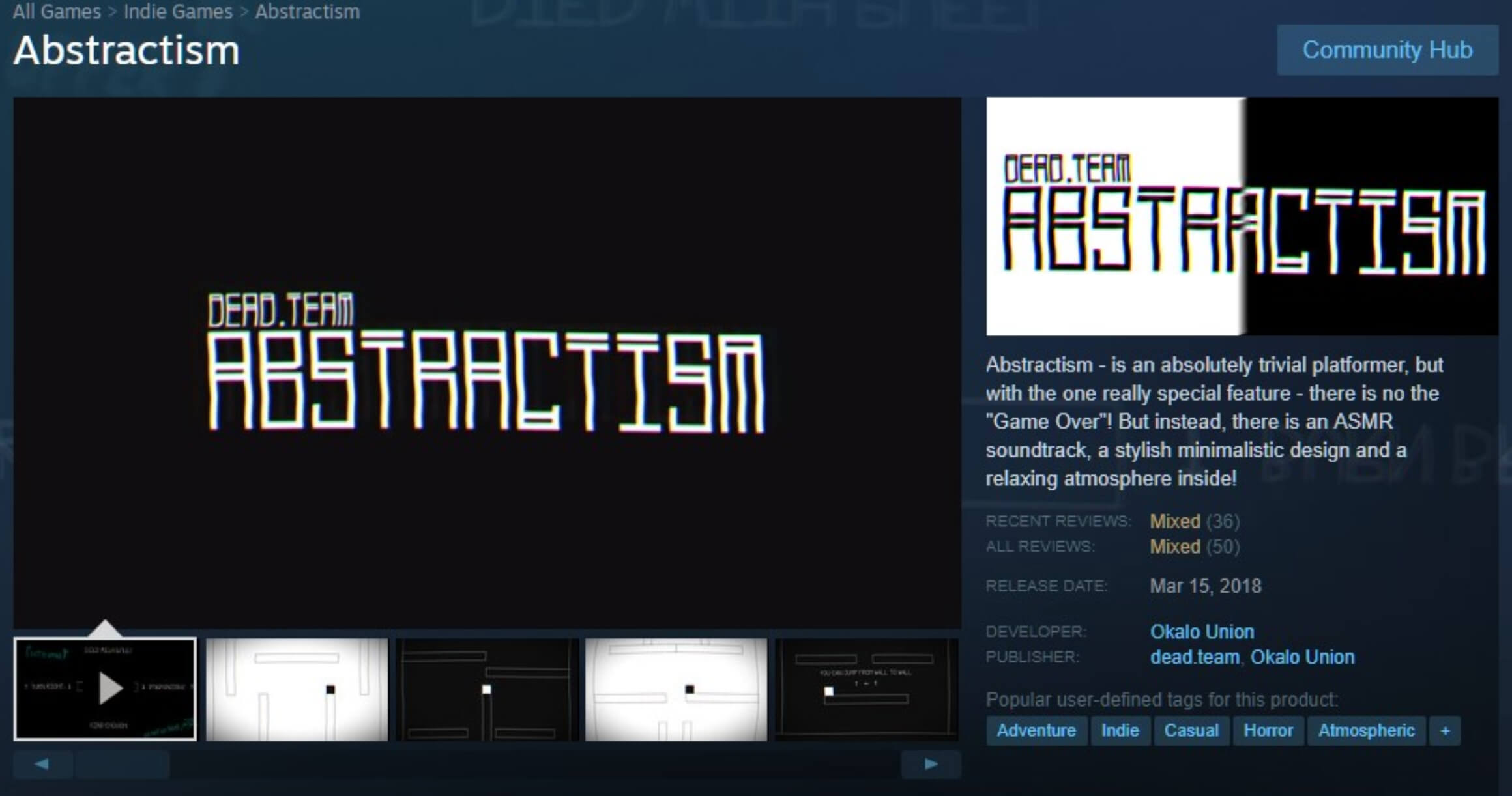1512x796 pixels.
Task: Click the thumbnail strip scrollbar handle
Action: (123, 764)
